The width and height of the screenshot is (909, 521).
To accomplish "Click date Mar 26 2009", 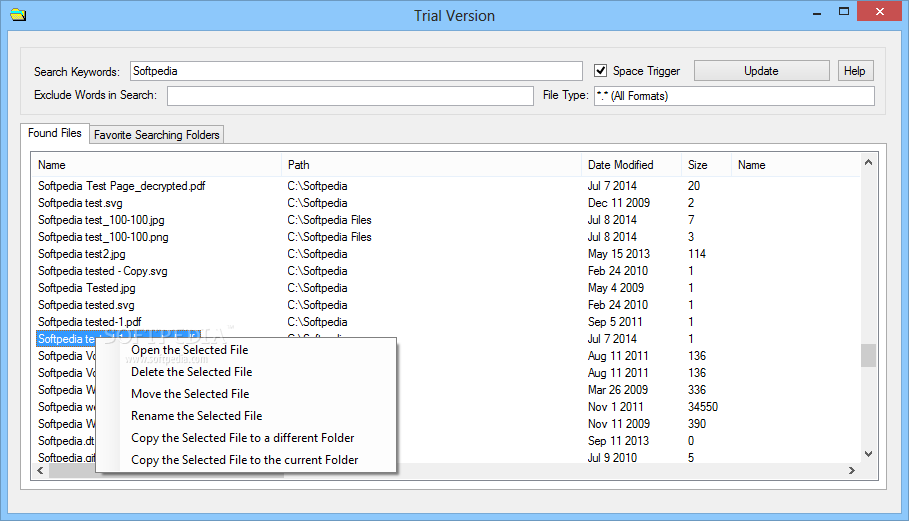I will click(617, 389).
